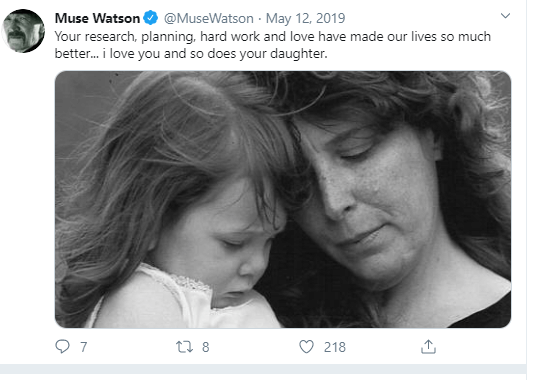The image size is (533, 380).
Task: Click the retweet count 8
Action: click(205, 347)
